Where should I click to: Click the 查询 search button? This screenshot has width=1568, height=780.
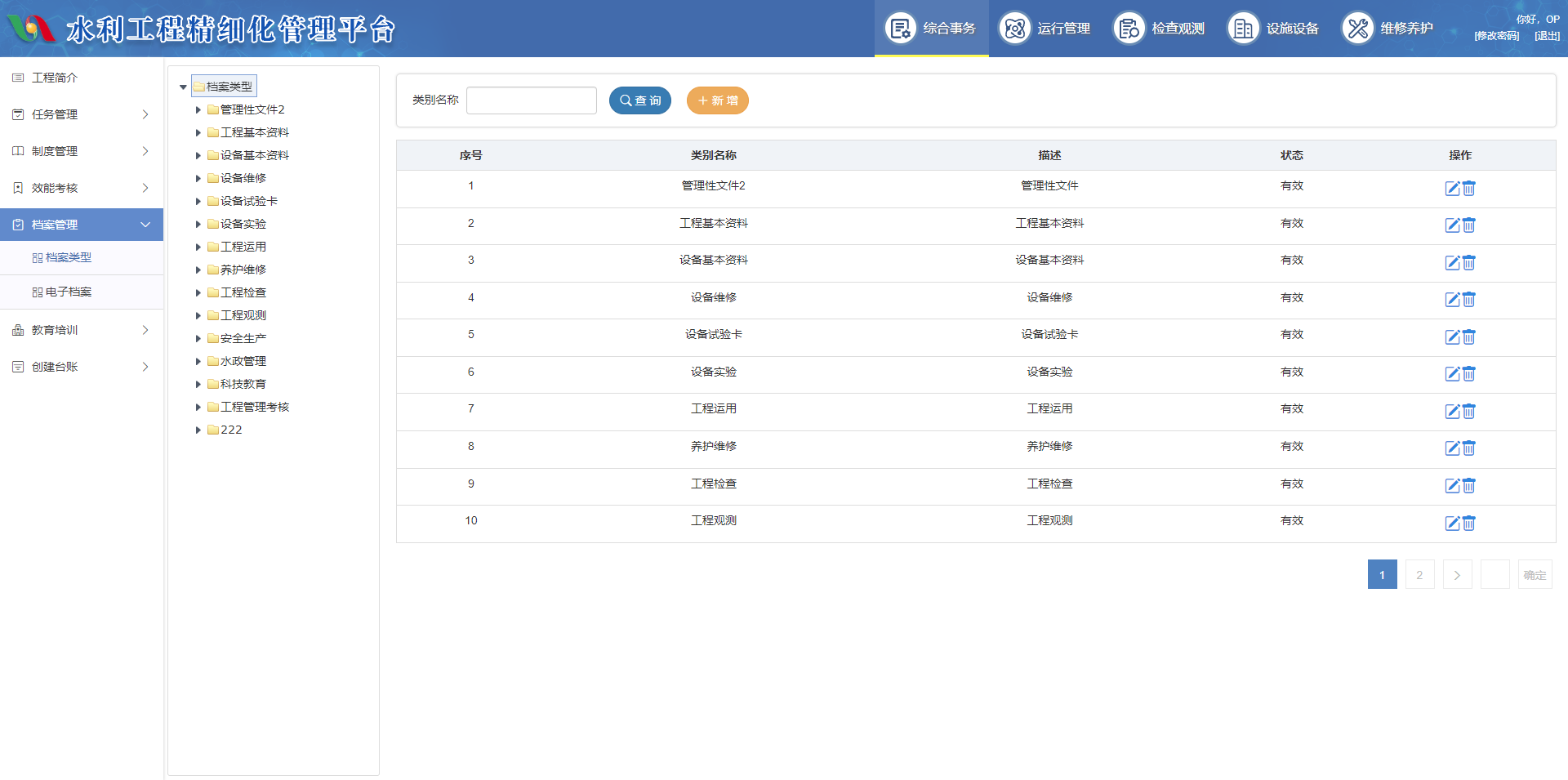tap(640, 100)
